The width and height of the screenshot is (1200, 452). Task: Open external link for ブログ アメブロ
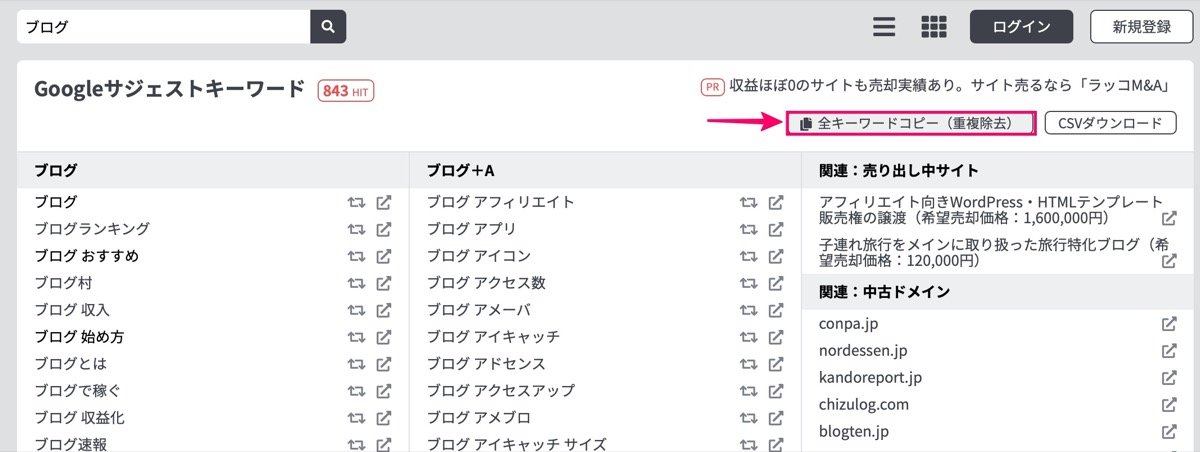tap(776, 418)
